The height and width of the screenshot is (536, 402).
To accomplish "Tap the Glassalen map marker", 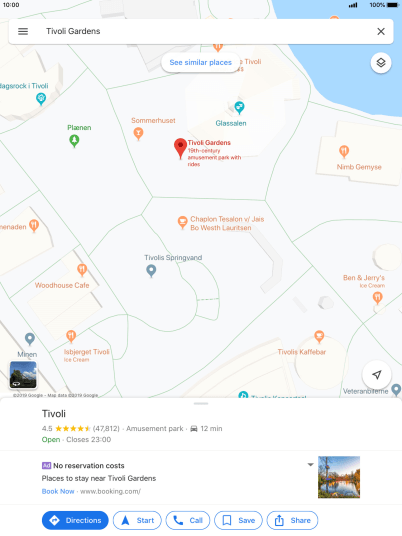I will pyautogui.click(x=239, y=108).
